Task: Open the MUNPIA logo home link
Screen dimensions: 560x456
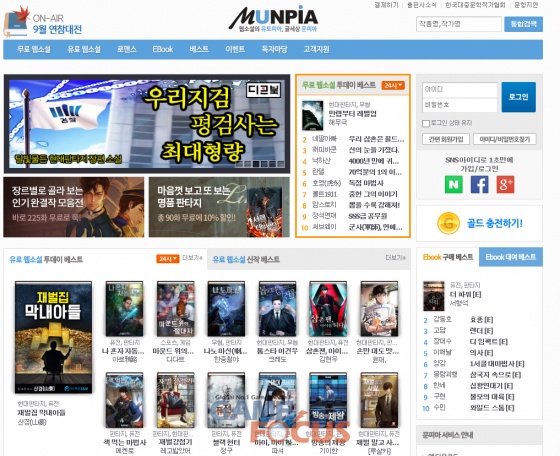Action: 274,19
